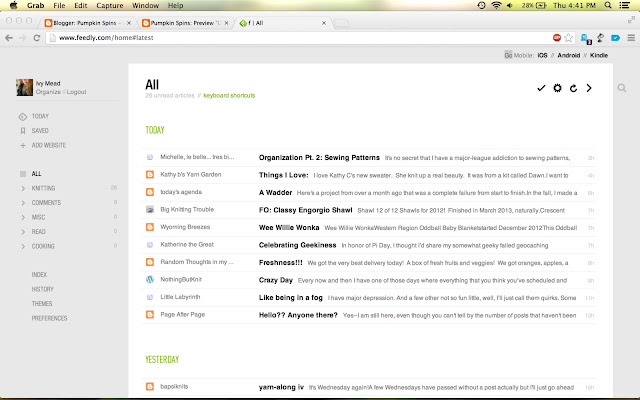Refresh the All feed list
The image size is (640, 400).
point(573,88)
